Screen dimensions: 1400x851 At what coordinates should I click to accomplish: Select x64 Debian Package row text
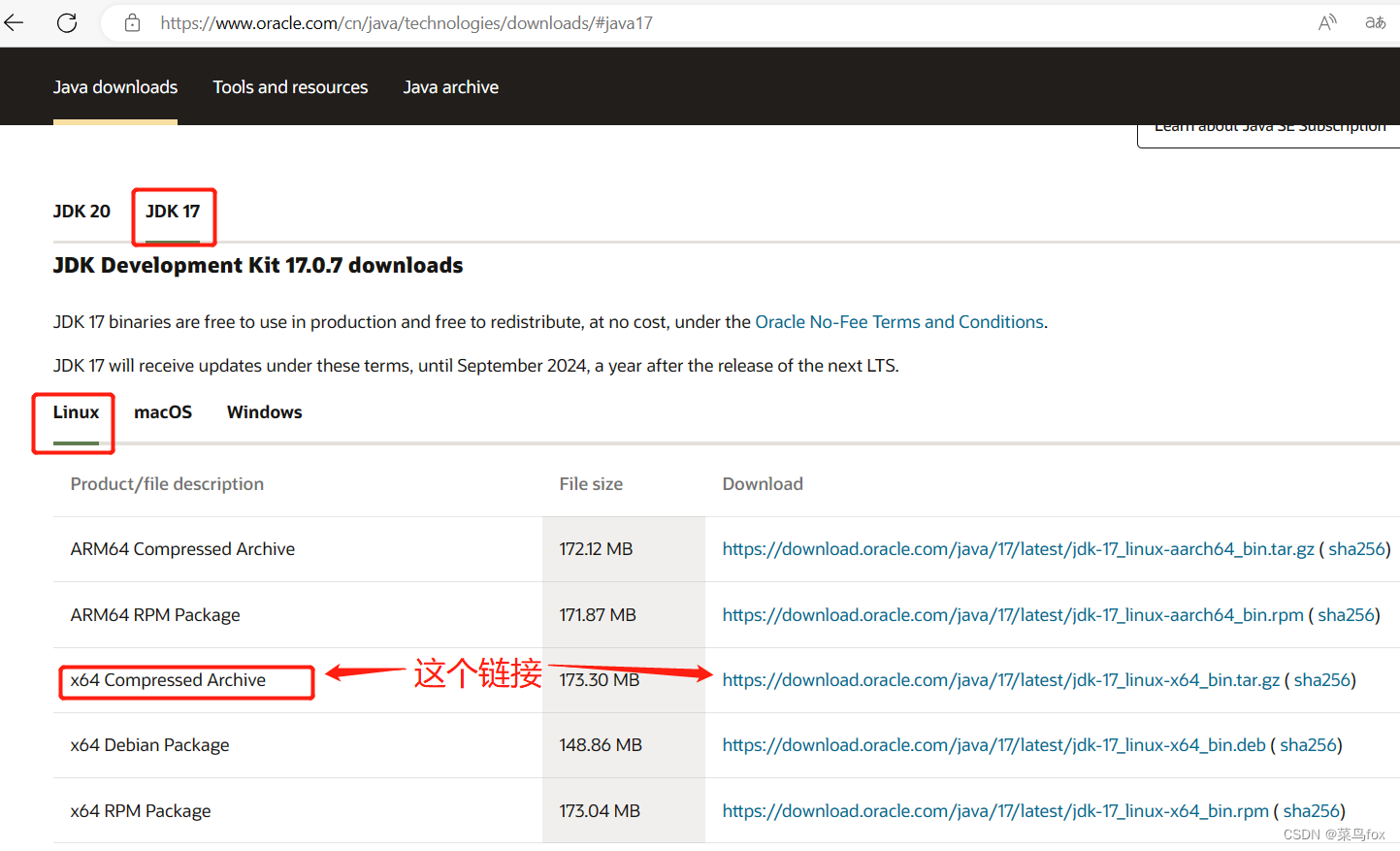point(150,745)
